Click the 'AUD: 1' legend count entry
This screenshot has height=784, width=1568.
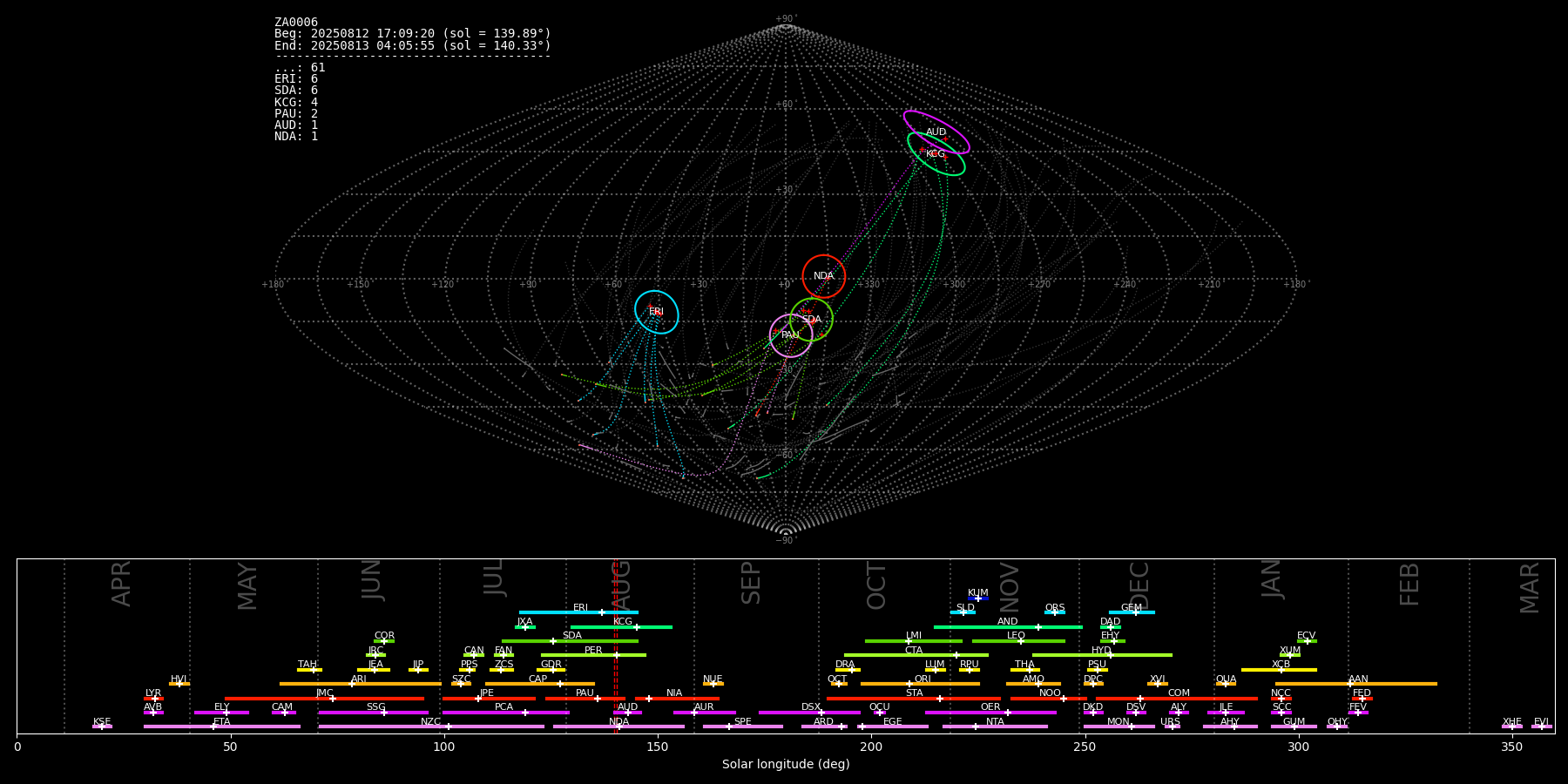point(296,125)
